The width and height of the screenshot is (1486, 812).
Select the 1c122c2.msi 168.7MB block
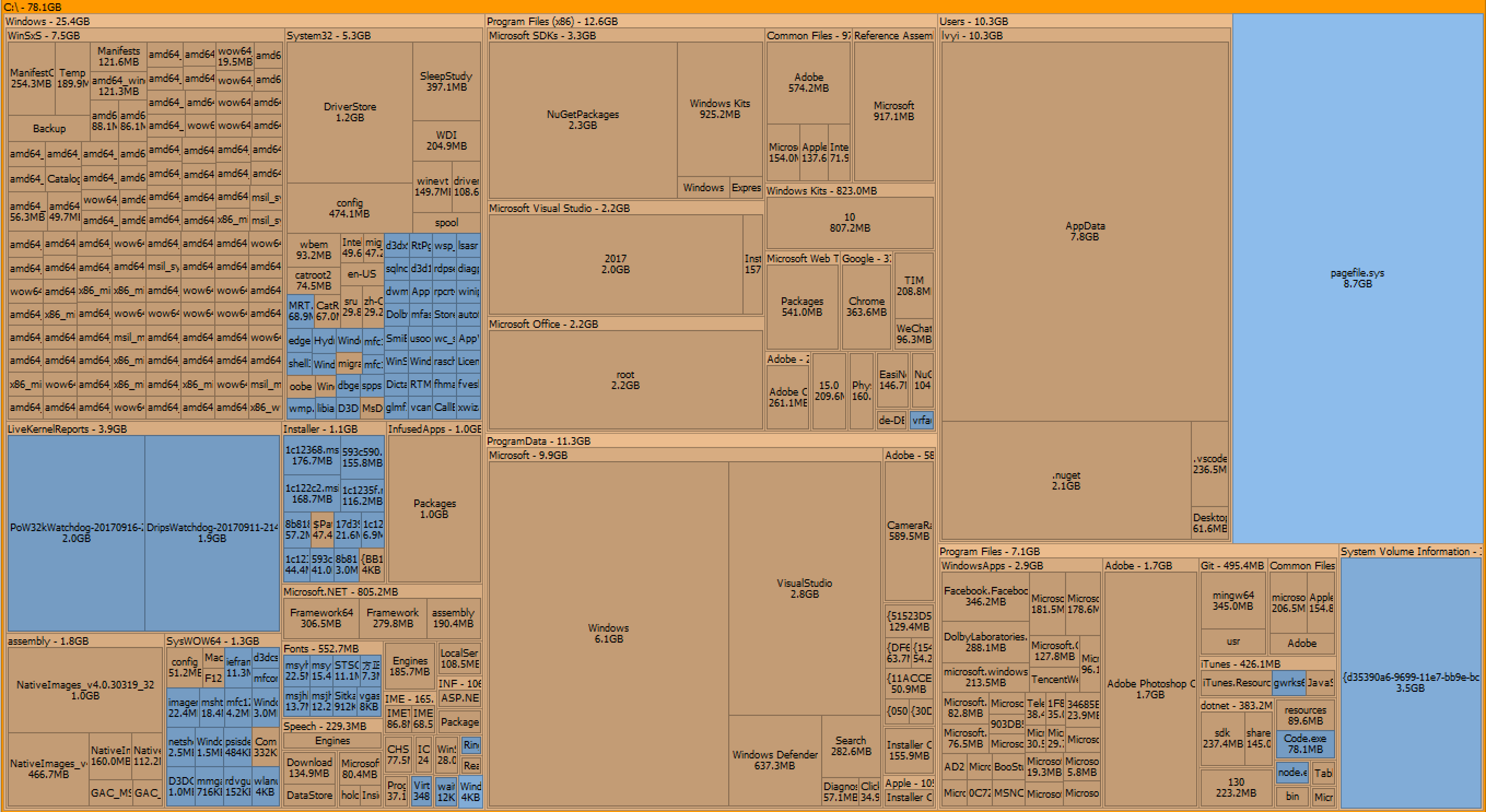[x=312, y=493]
